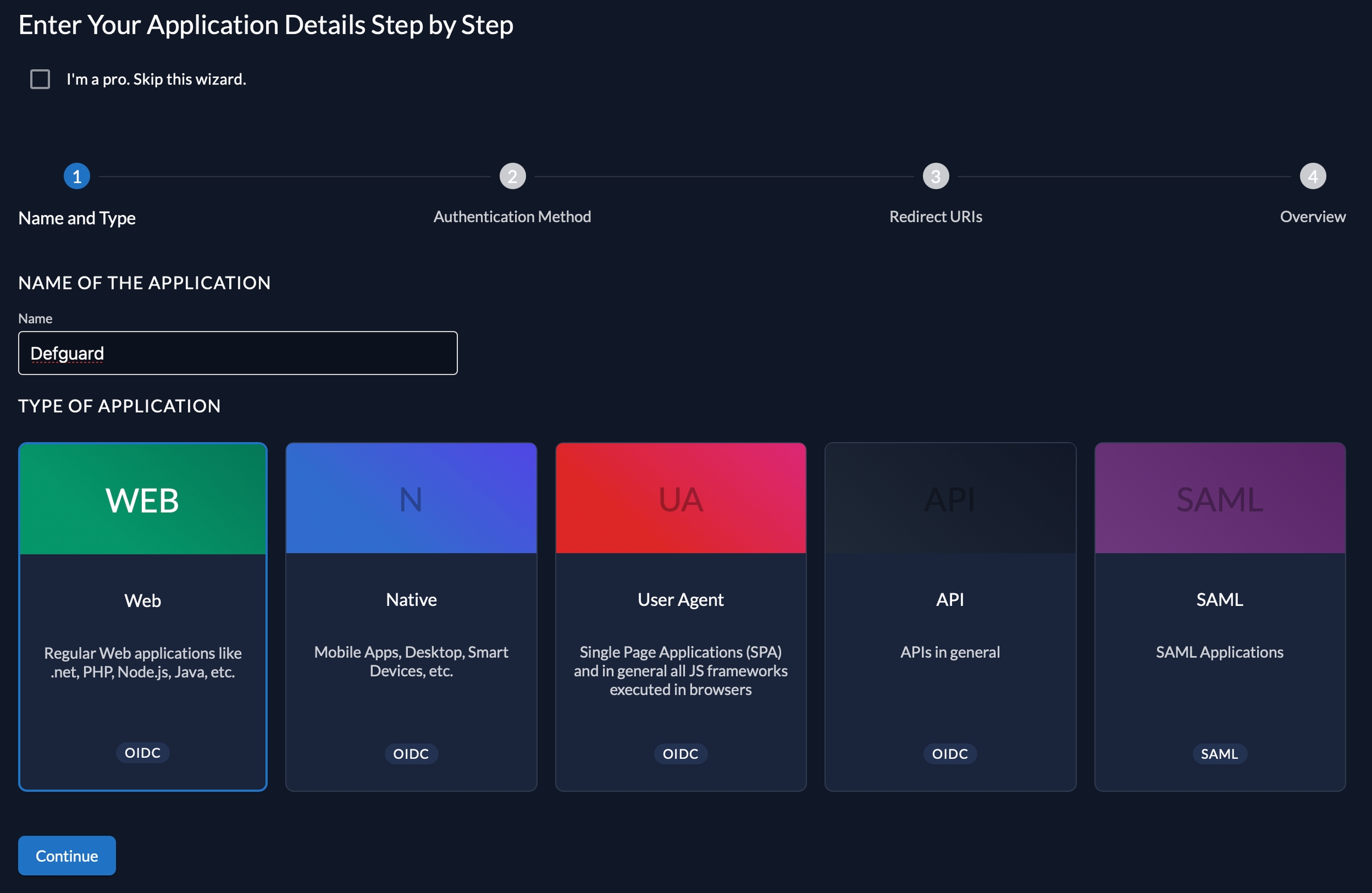
Task: Focus the application Name input field
Action: tap(238, 353)
